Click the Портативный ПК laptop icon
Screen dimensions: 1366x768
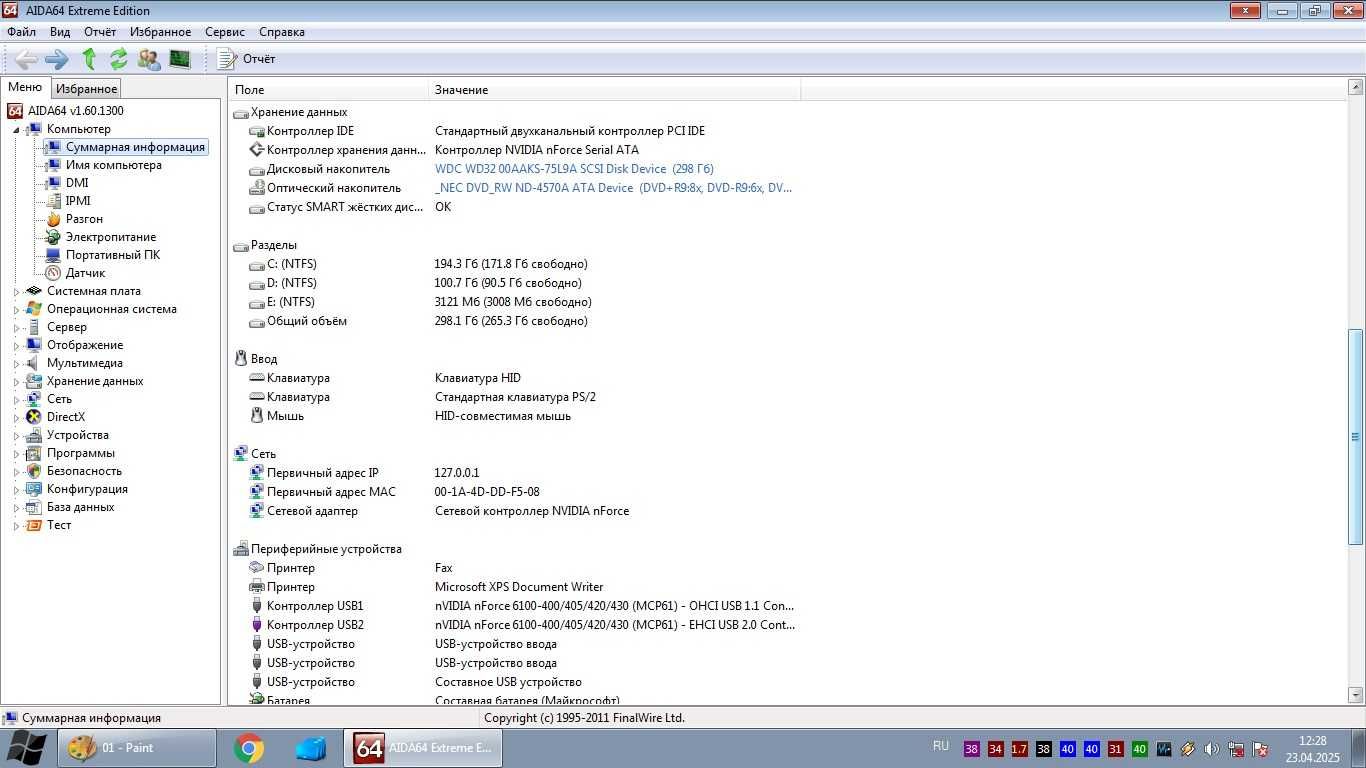click(53, 255)
